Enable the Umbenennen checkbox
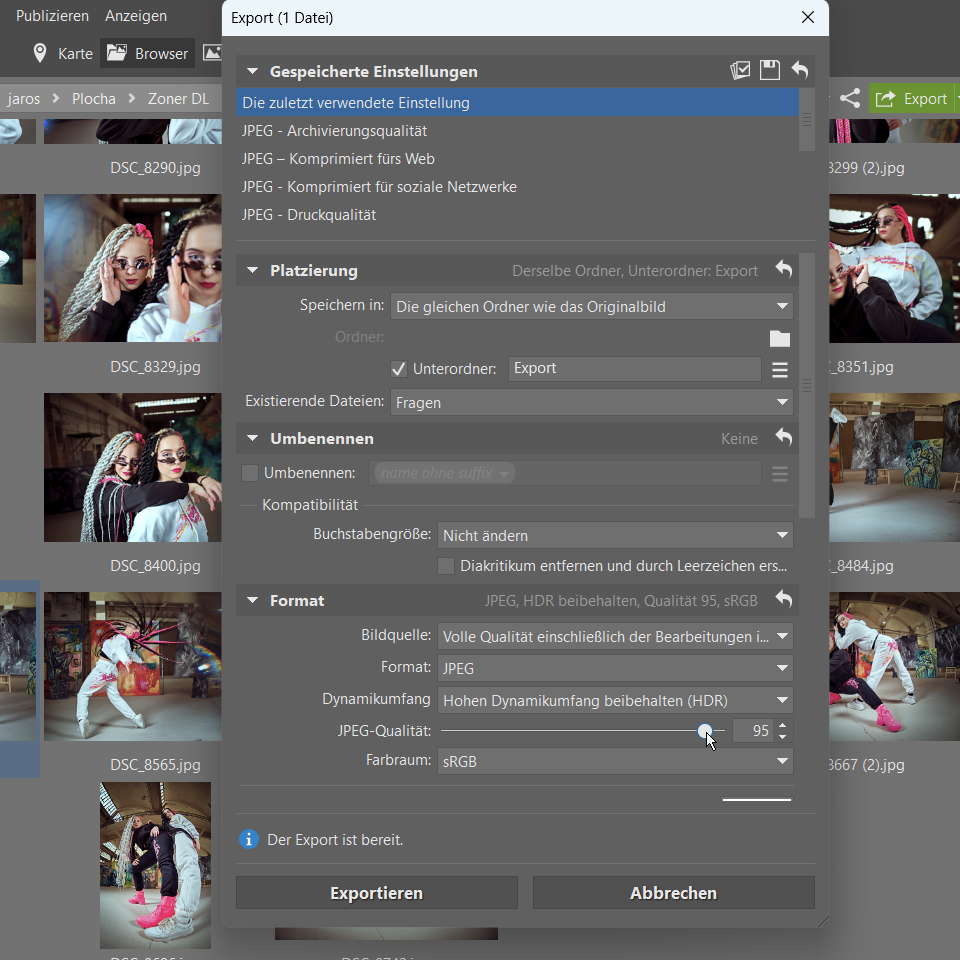960x960 pixels. 250,473
